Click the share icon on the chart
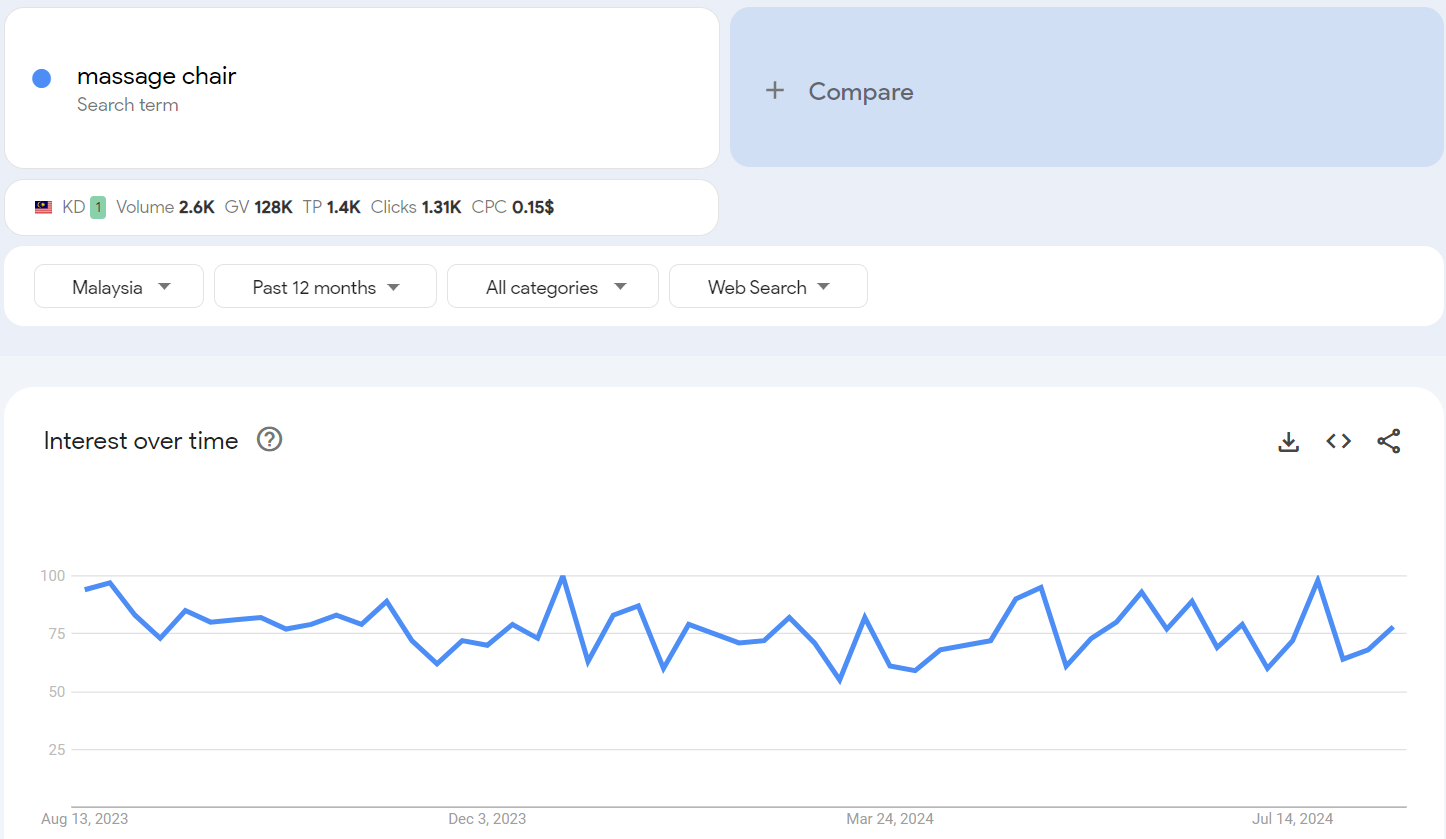 tap(1388, 441)
